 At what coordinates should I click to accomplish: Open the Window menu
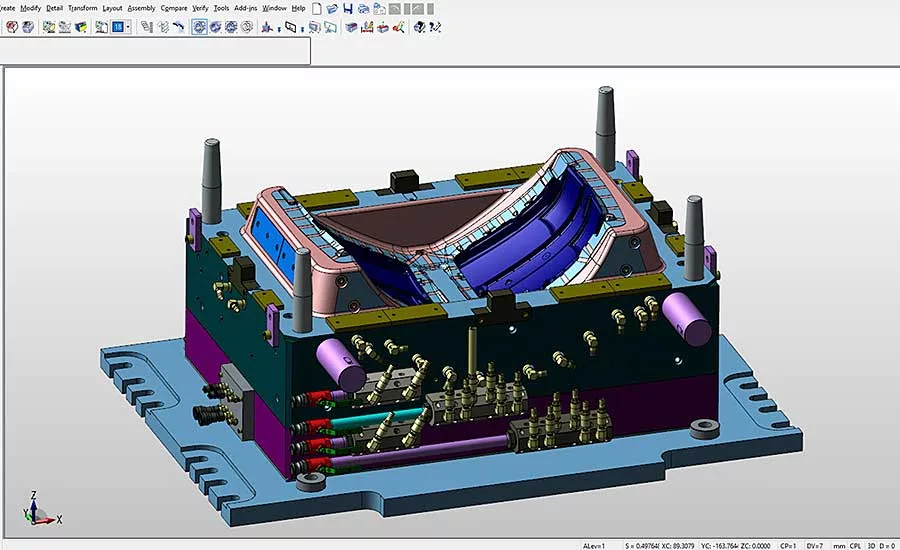[x=274, y=8]
